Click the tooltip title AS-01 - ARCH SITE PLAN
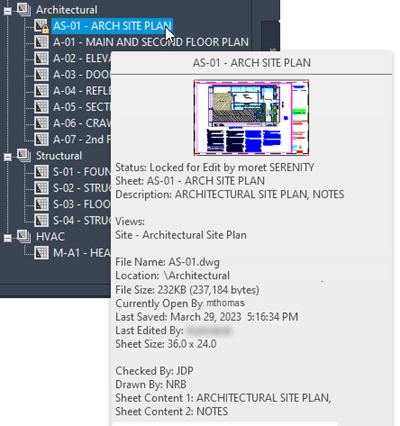 pyautogui.click(x=252, y=63)
